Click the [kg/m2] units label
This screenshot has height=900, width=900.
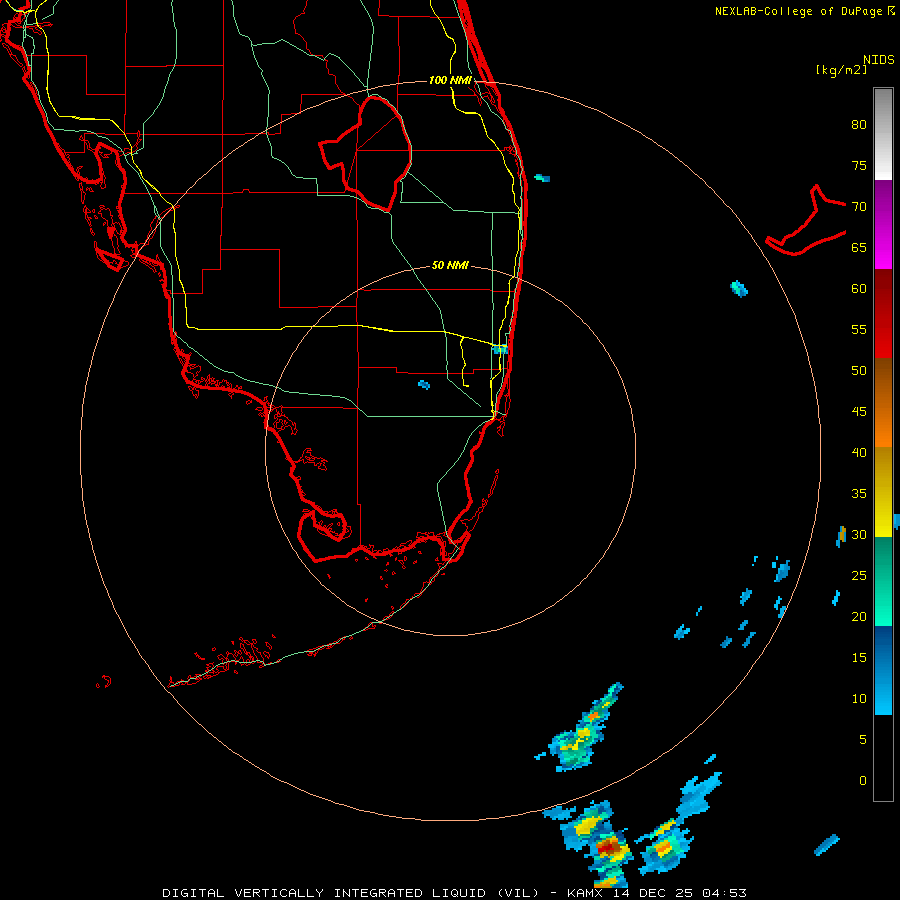click(841, 70)
